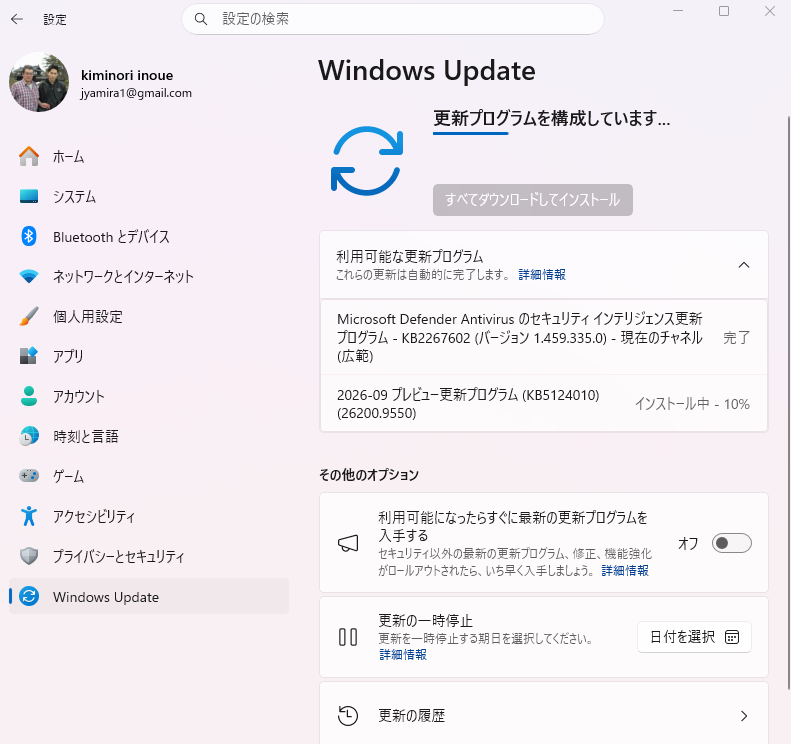Image resolution: width=791 pixels, height=744 pixels.
Task: Click the インストール中 - 10% status
Action: coord(692,404)
